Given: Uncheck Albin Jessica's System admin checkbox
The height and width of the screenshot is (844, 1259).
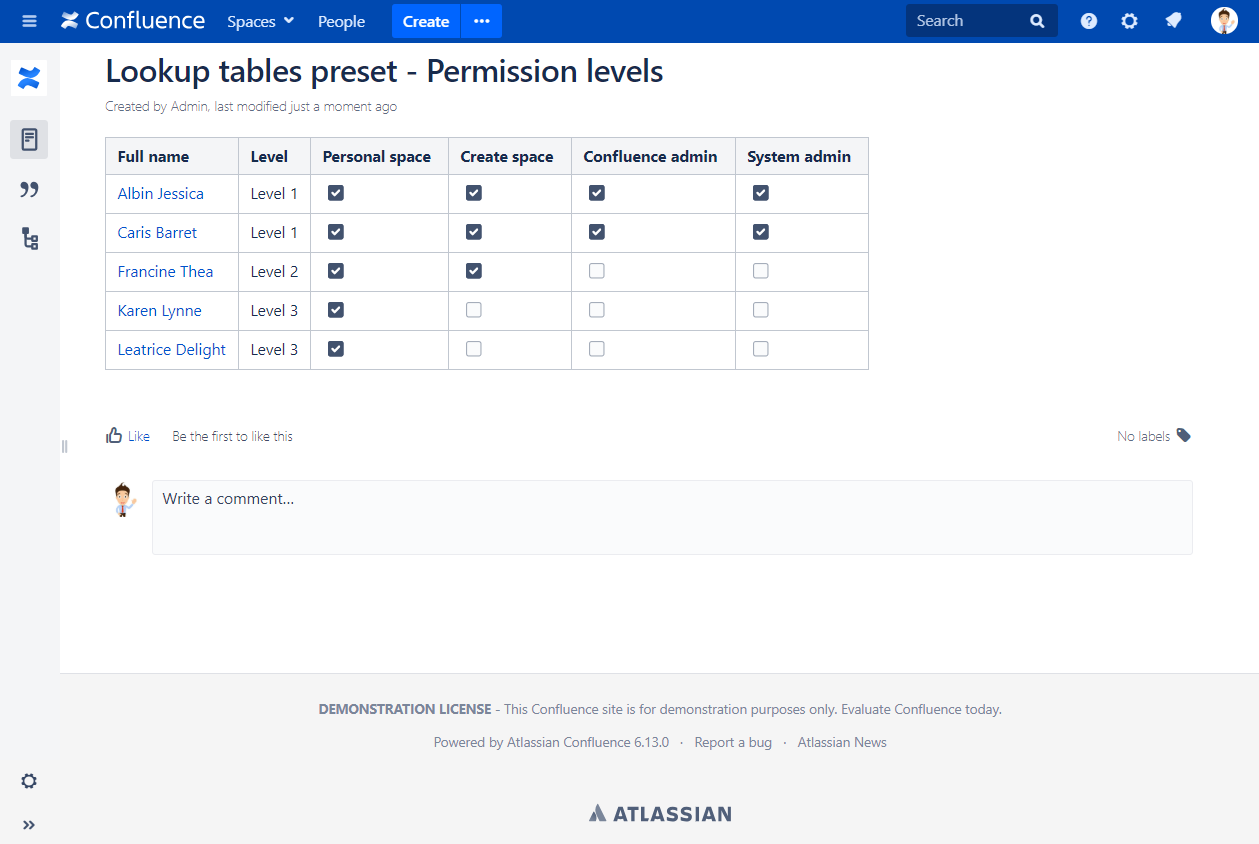Looking at the screenshot, I should (x=761, y=193).
